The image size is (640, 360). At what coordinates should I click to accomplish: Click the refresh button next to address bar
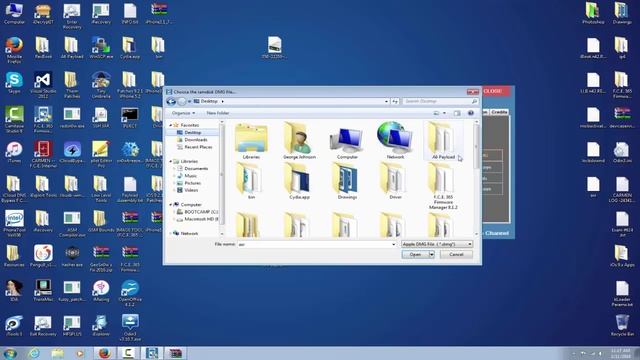click(x=395, y=101)
